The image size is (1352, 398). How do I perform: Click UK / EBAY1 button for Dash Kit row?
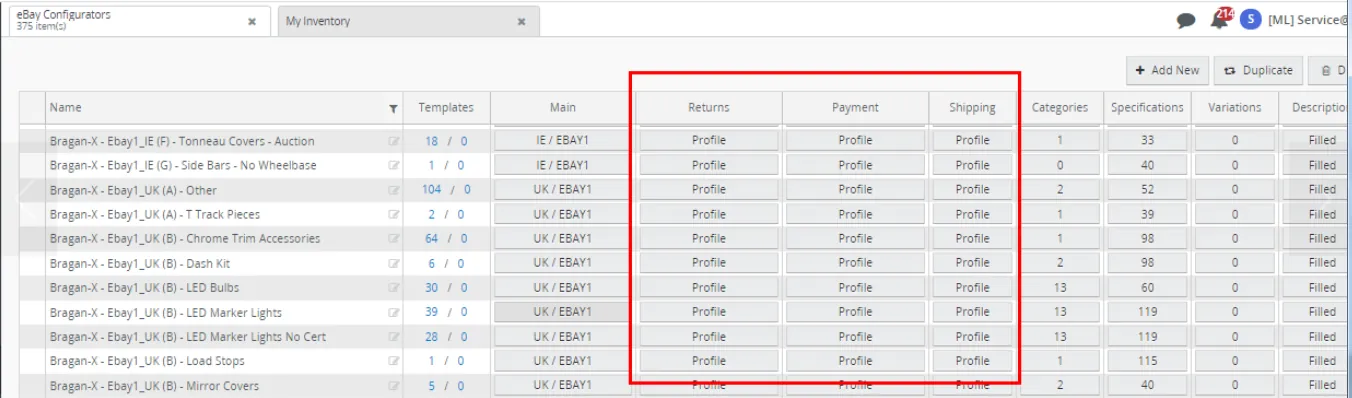563,262
